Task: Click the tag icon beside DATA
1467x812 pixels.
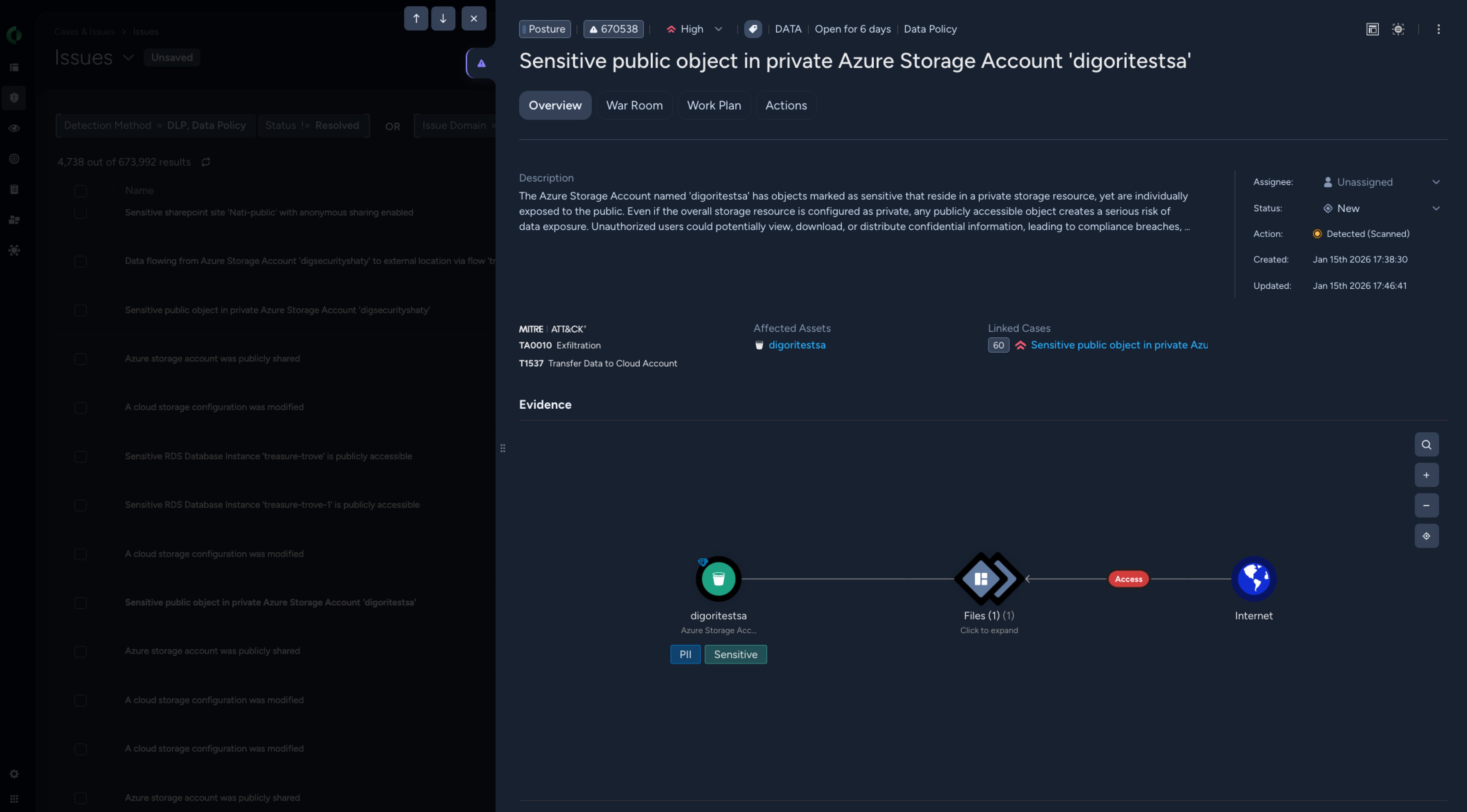Action: tap(753, 29)
